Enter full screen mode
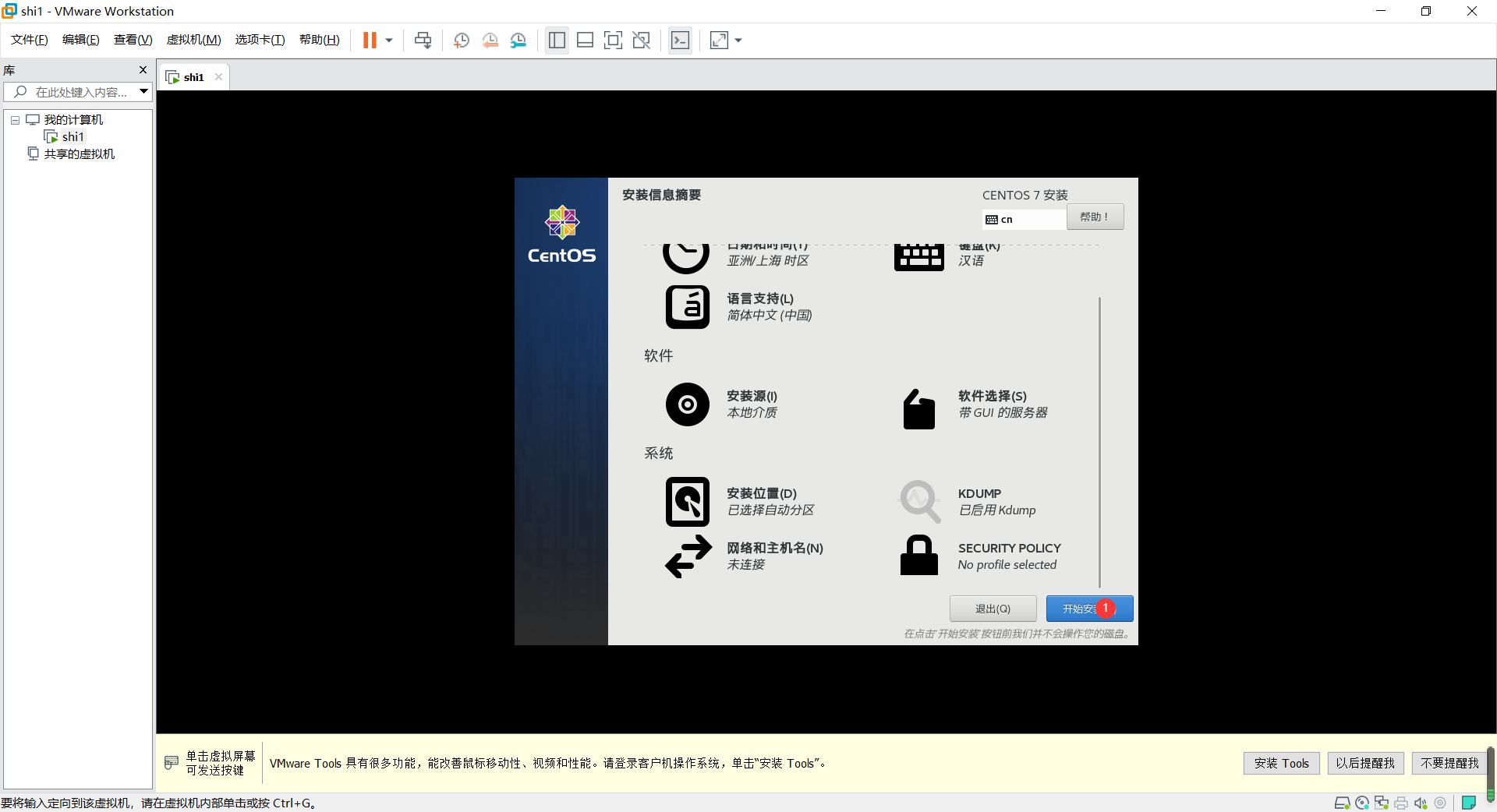This screenshot has width=1497, height=812. tap(613, 41)
